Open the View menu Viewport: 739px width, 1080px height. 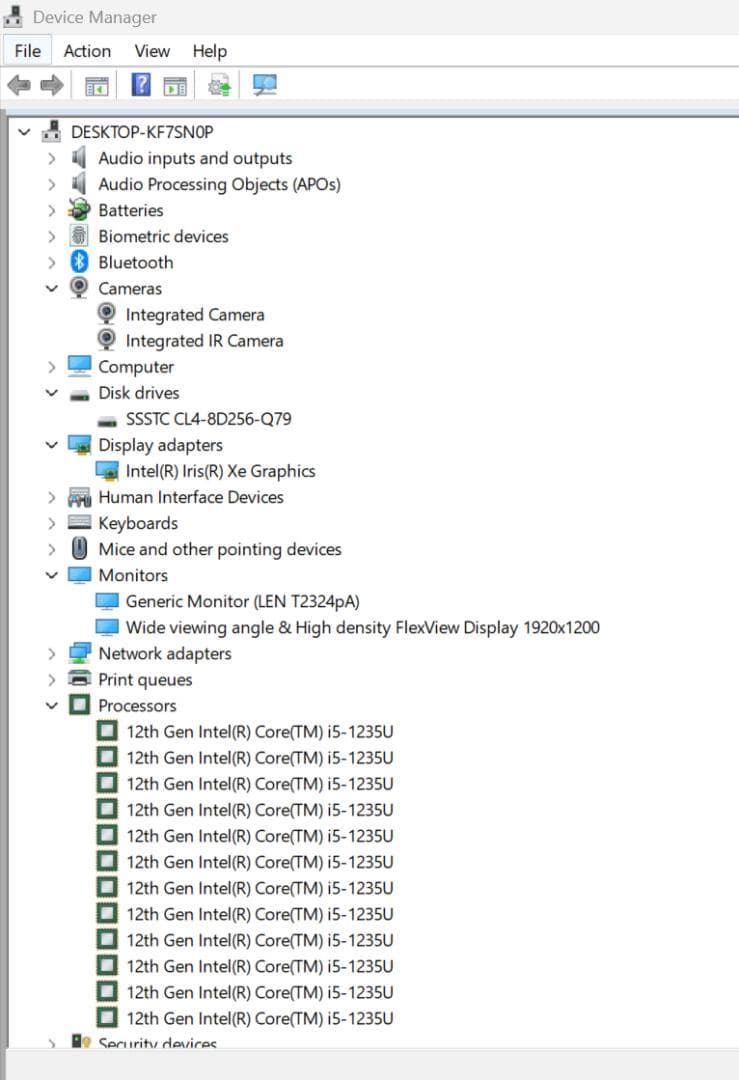point(152,51)
